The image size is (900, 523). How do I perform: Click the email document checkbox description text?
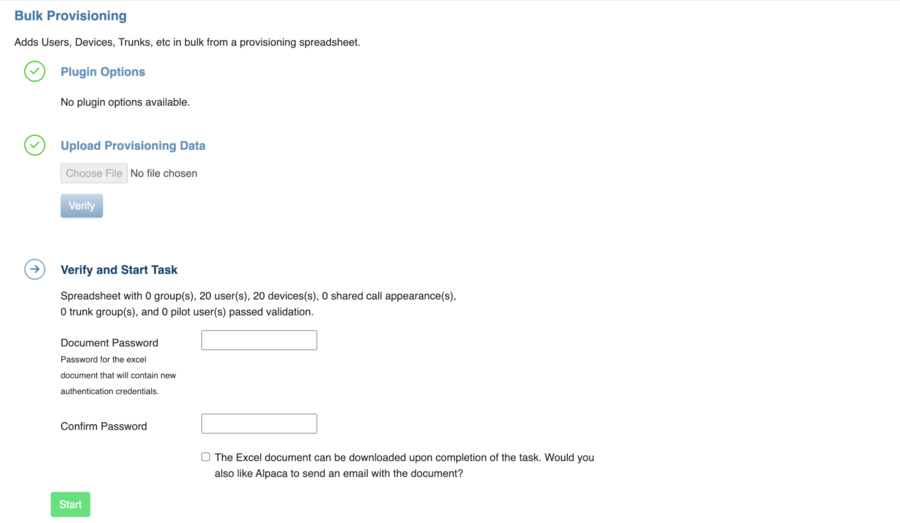pyautogui.click(x=404, y=466)
